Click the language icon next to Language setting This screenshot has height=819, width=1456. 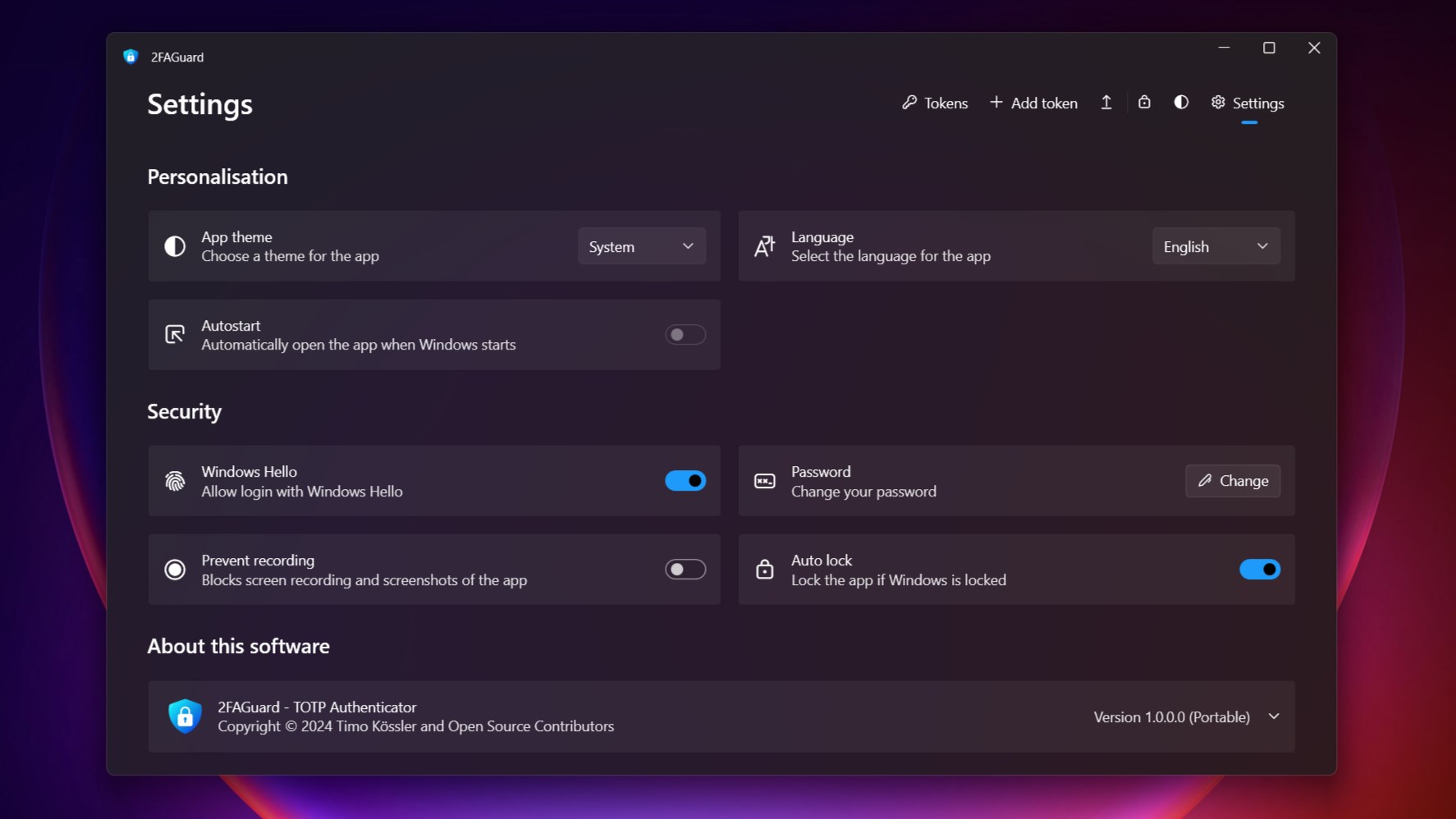(763, 245)
